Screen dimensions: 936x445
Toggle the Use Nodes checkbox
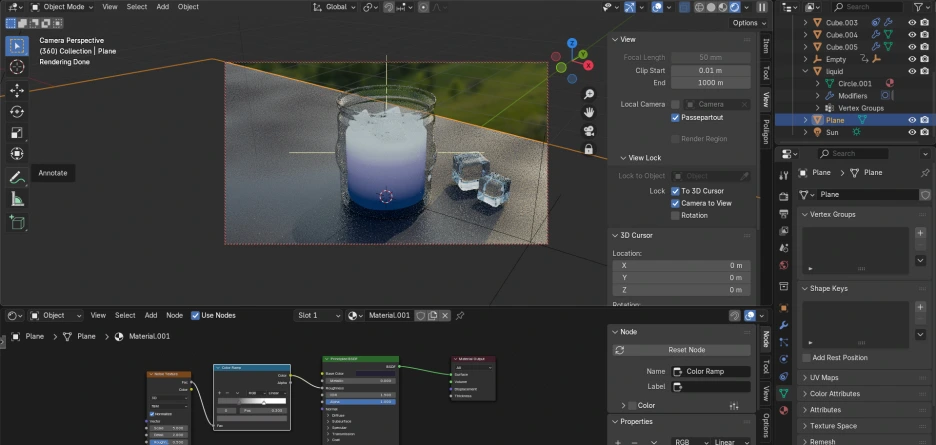[x=195, y=315]
